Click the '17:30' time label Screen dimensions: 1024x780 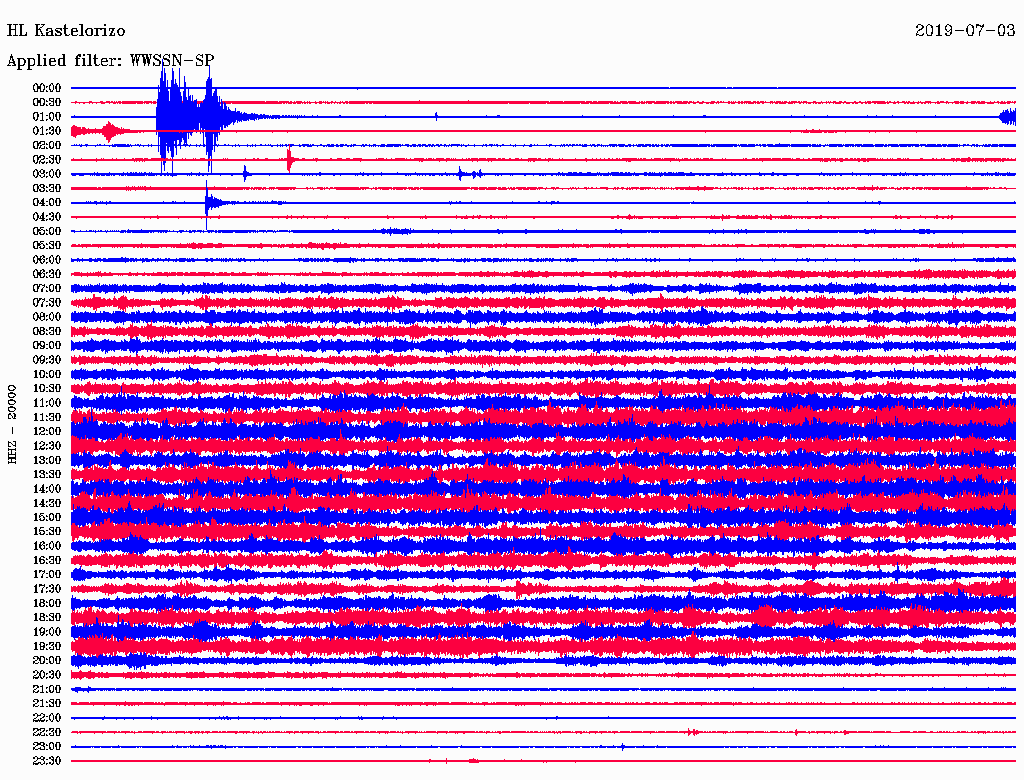coord(47,589)
